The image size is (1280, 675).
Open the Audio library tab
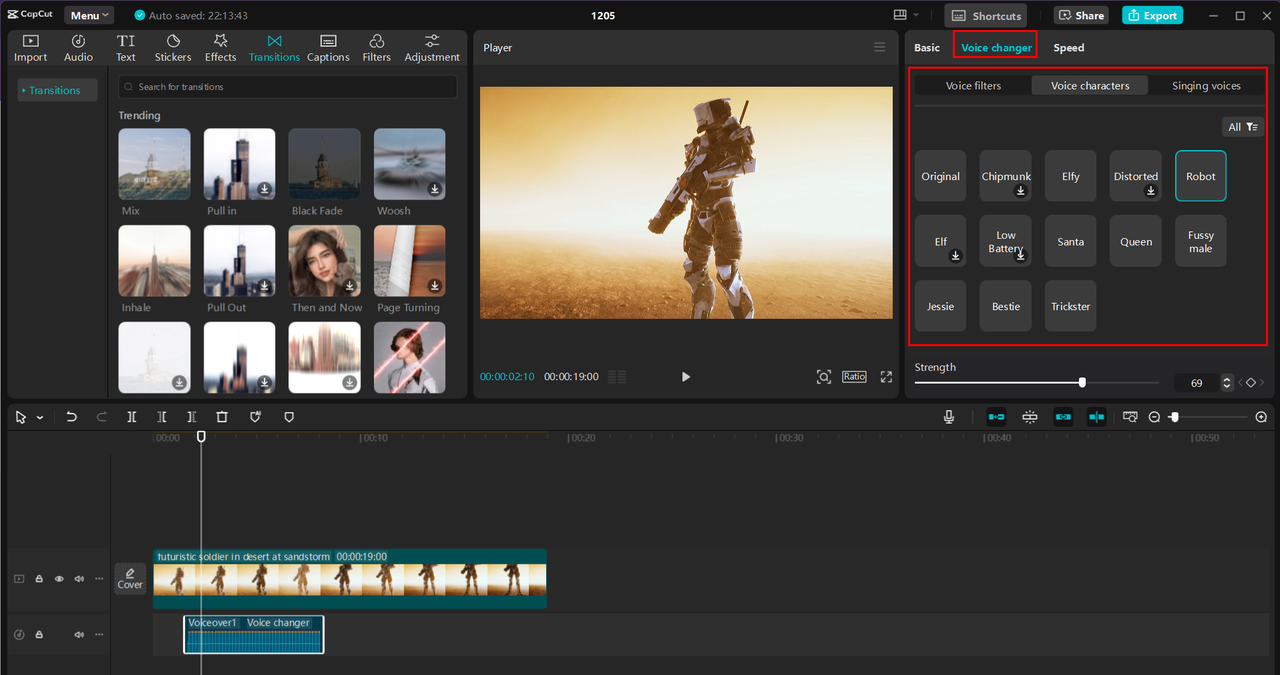(78, 48)
